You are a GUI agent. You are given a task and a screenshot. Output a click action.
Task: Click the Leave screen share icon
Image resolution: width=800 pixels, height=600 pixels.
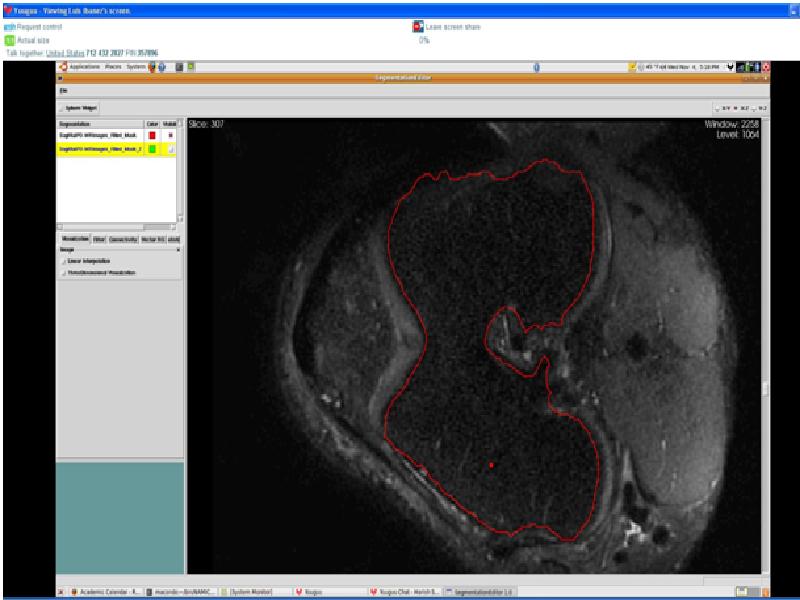[418, 27]
